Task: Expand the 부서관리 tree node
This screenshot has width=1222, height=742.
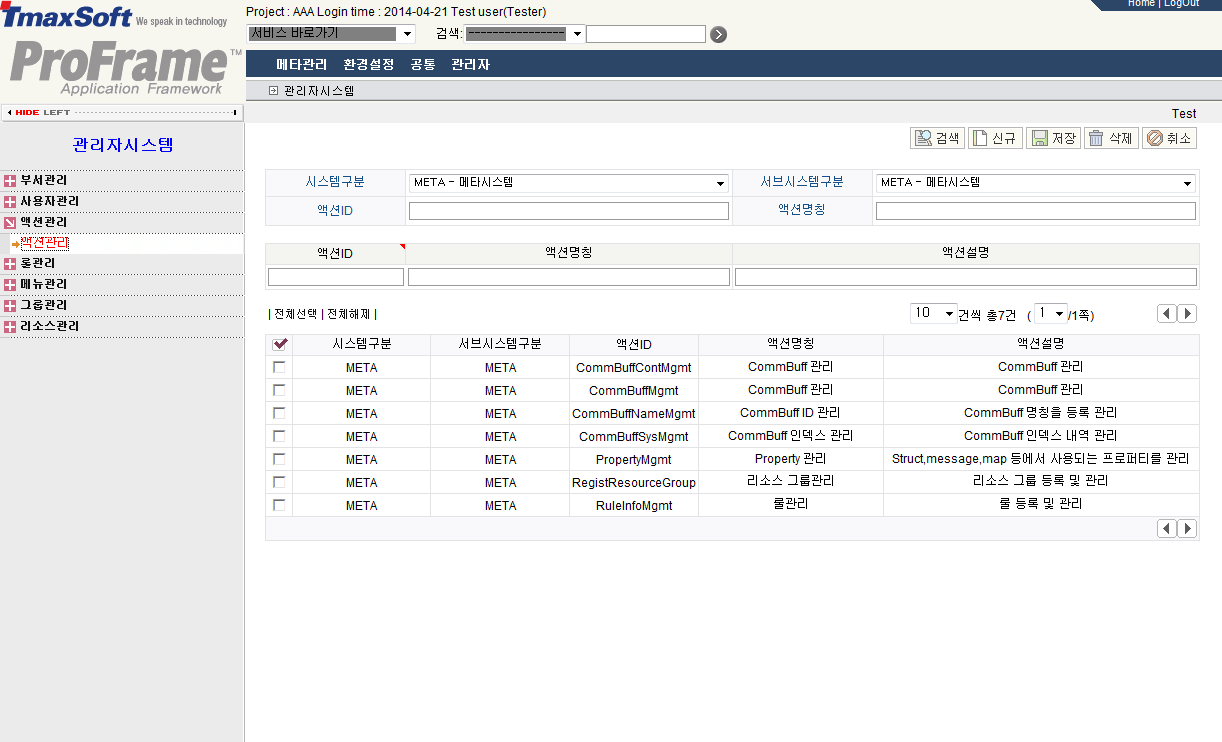Action: (12, 180)
